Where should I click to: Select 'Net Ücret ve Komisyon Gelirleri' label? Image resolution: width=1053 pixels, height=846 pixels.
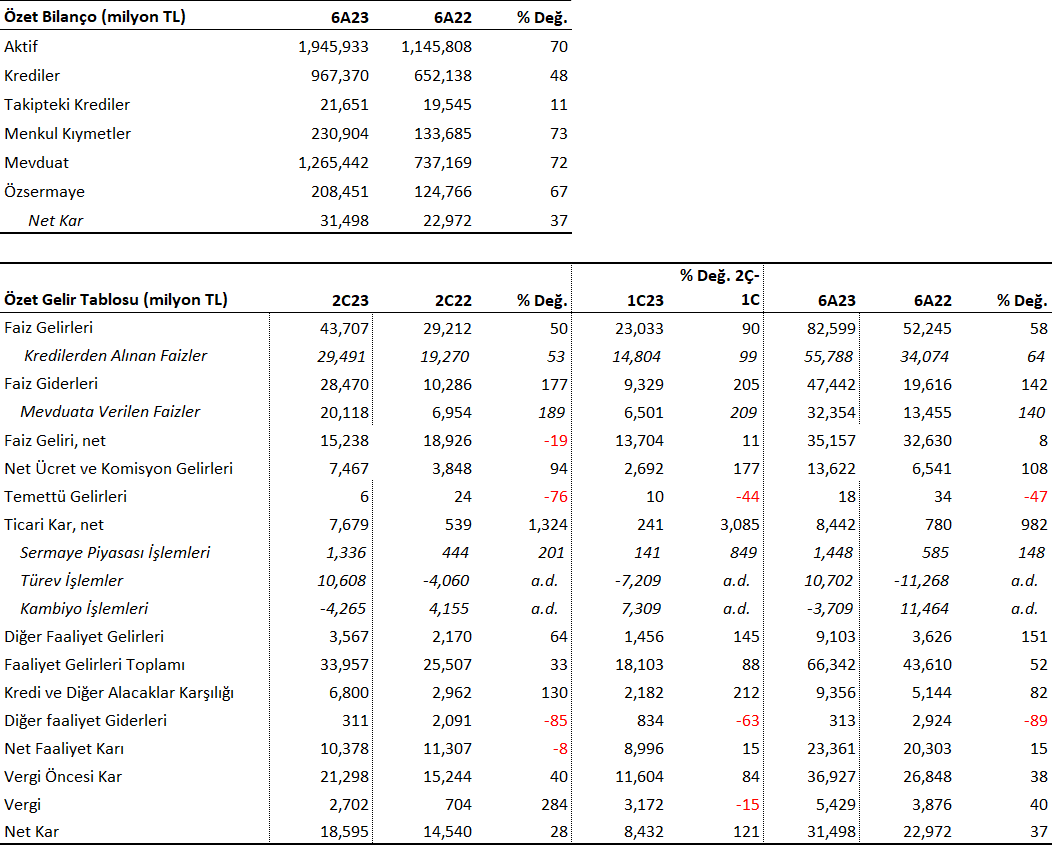(118, 469)
